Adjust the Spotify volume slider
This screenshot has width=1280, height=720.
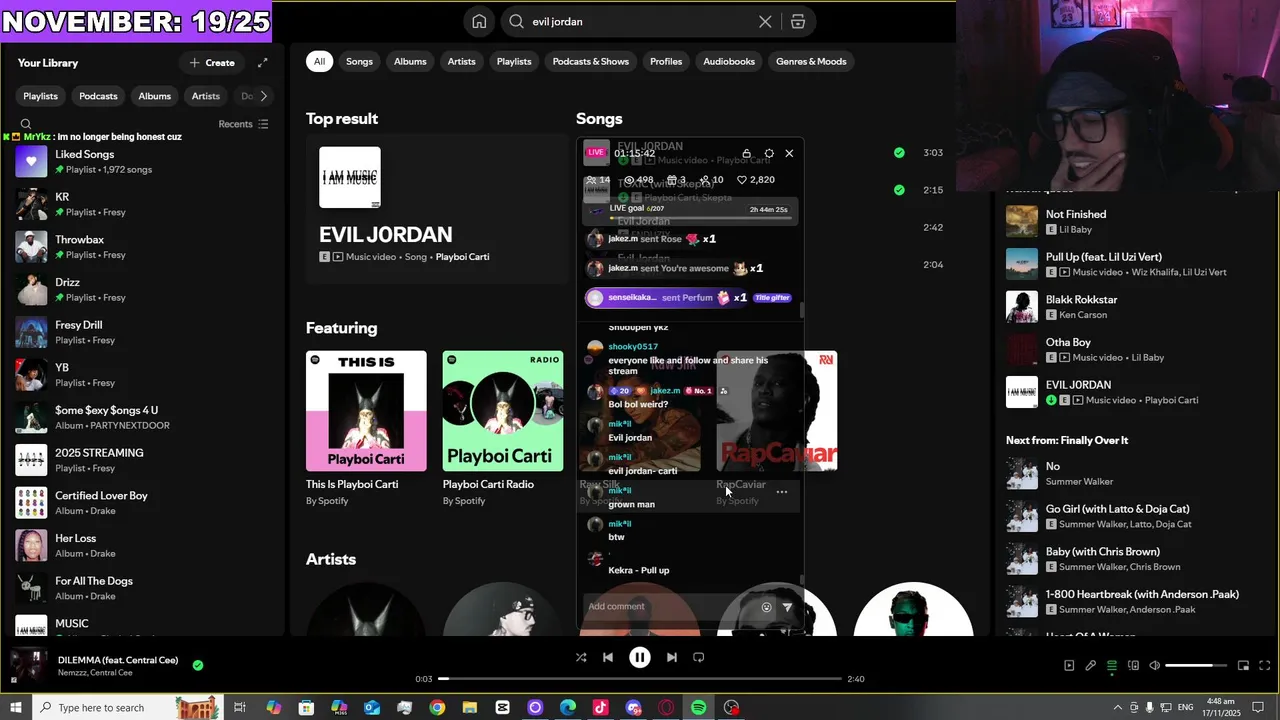click(x=1196, y=666)
